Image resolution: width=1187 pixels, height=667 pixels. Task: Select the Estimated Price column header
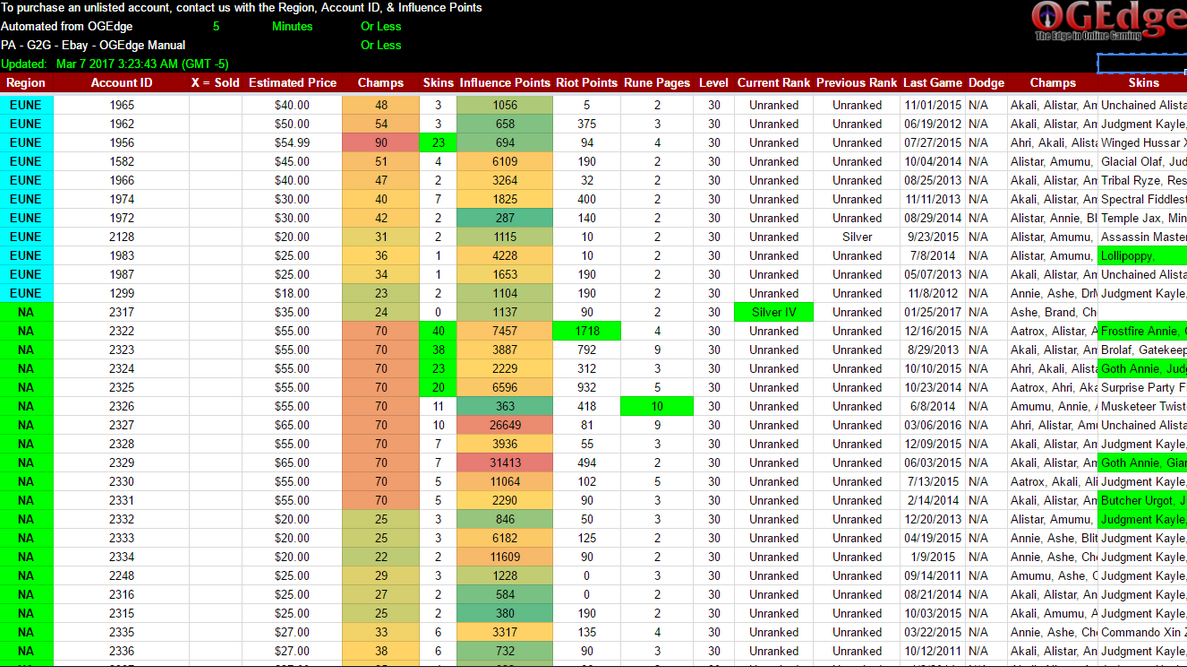point(292,83)
